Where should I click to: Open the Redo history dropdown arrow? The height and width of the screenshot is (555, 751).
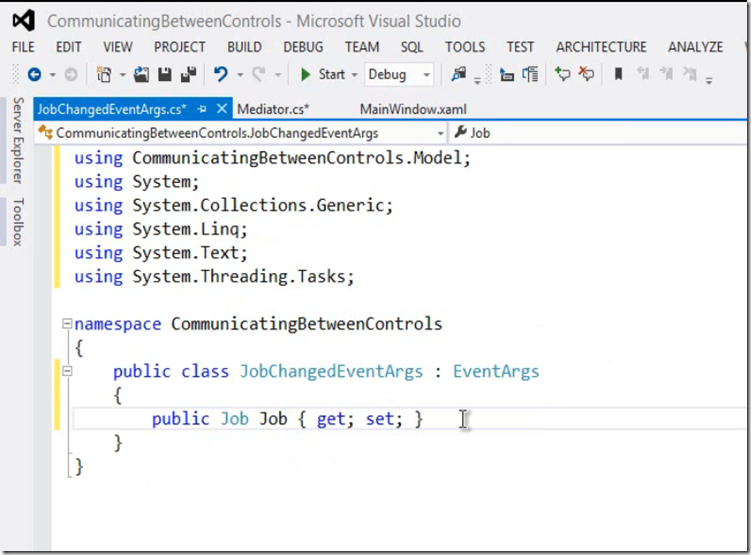tap(278, 75)
